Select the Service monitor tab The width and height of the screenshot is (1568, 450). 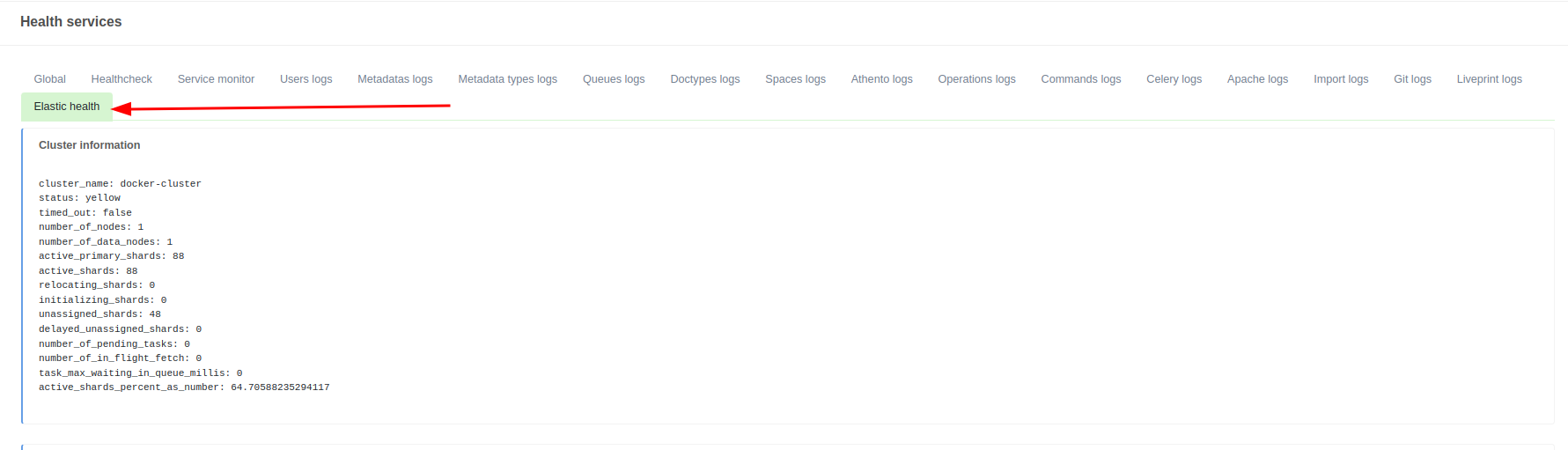tap(216, 79)
